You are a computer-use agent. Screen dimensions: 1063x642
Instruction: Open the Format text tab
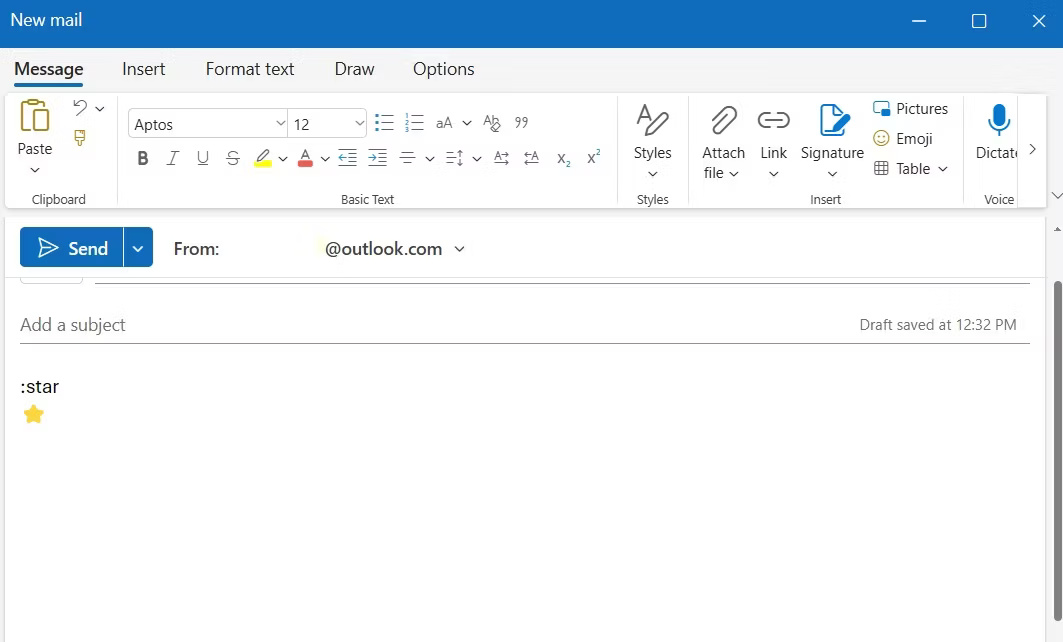250,69
